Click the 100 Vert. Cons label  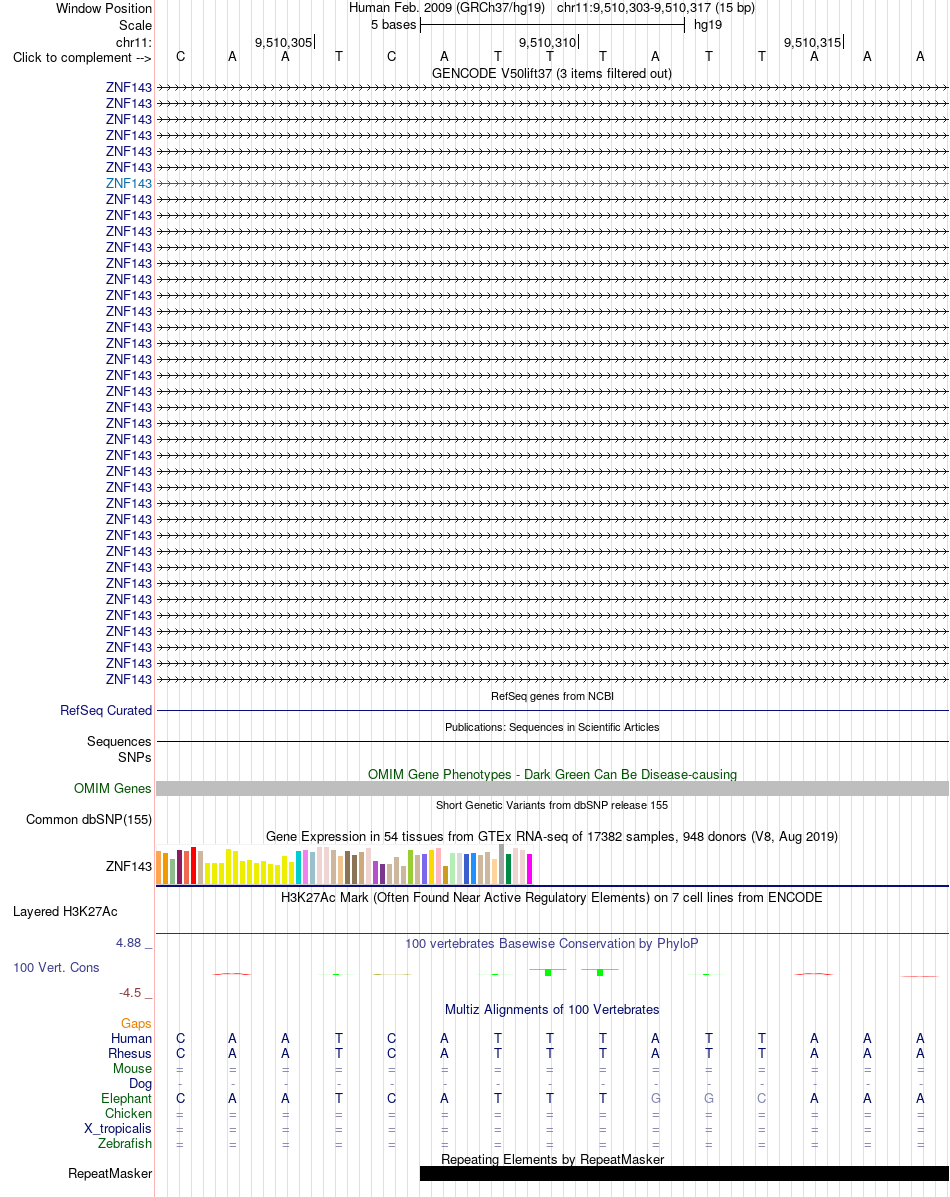(x=56, y=968)
